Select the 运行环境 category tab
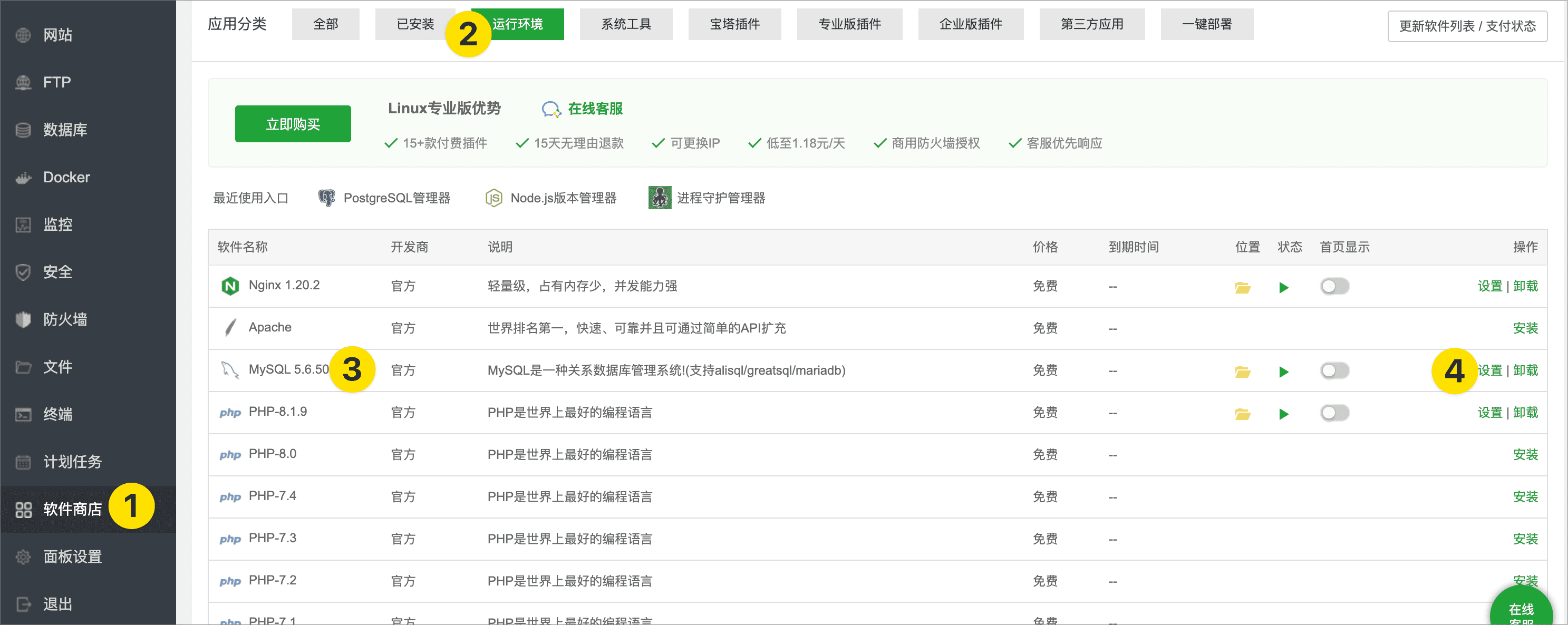The height and width of the screenshot is (625, 1568). (517, 24)
